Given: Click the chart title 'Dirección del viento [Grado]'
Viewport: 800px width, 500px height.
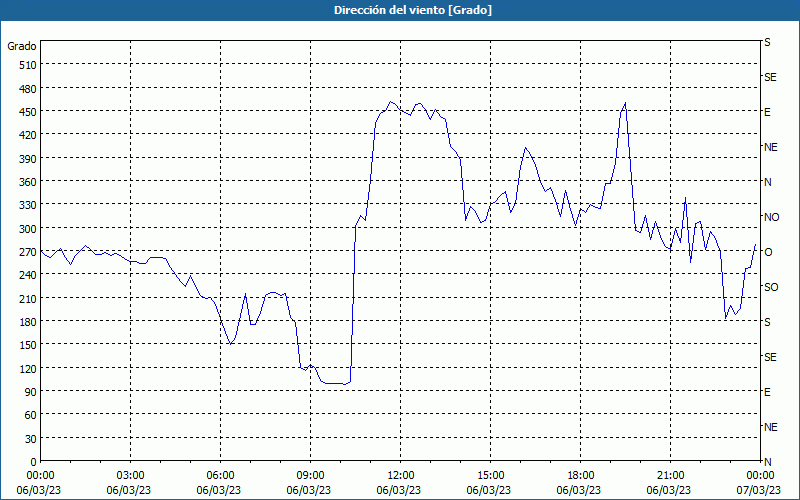Looking at the screenshot, I should (413, 10).
